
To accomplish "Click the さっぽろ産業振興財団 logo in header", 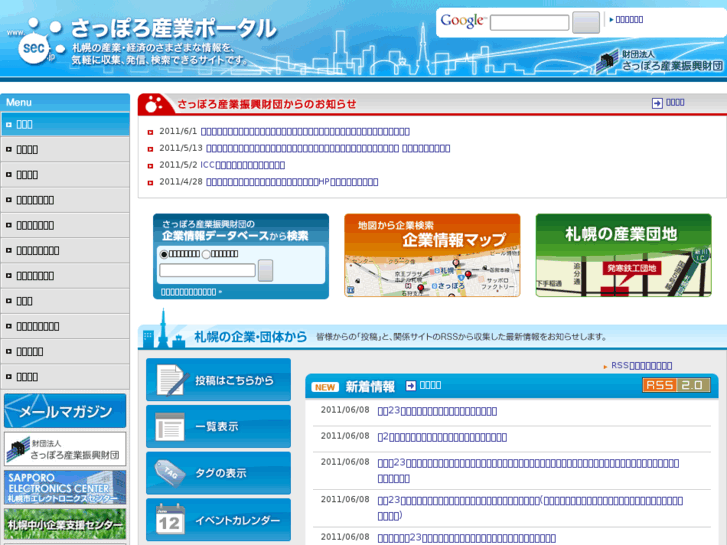I will (x=659, y=60).
